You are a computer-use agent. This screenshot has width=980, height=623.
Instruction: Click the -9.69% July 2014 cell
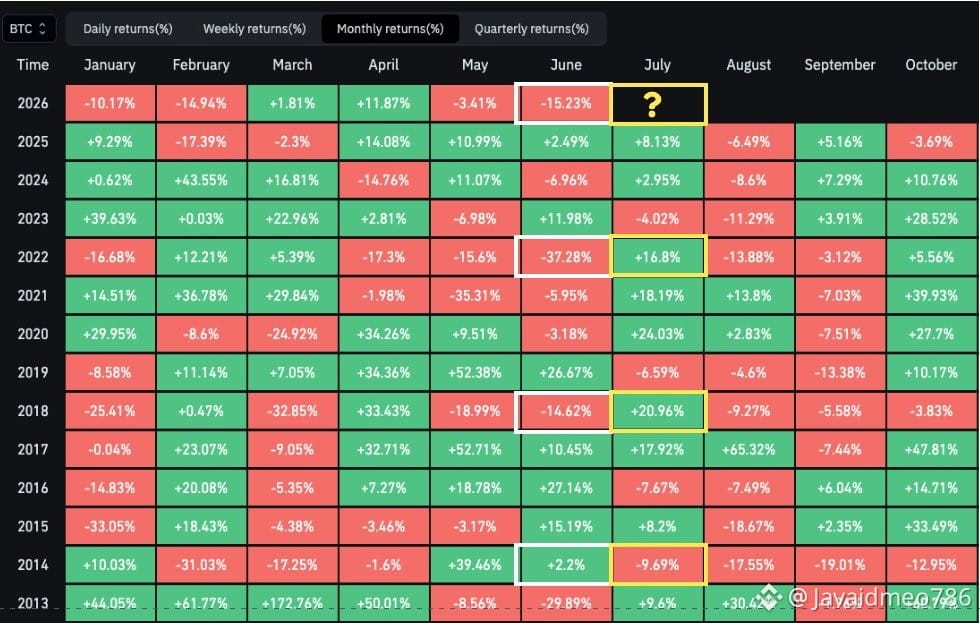(x=658, y=565)
